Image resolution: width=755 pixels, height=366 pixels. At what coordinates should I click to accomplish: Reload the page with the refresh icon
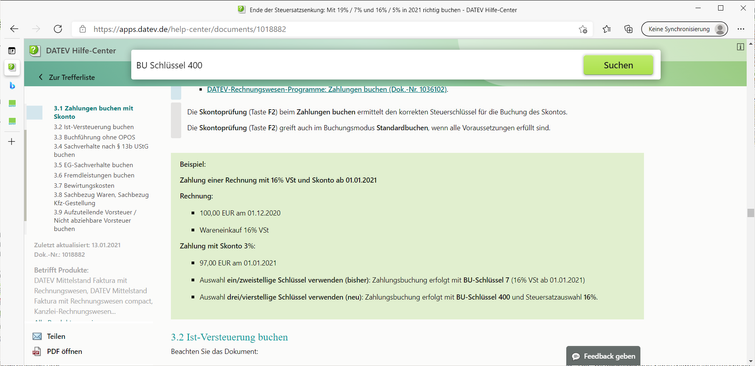58,29
